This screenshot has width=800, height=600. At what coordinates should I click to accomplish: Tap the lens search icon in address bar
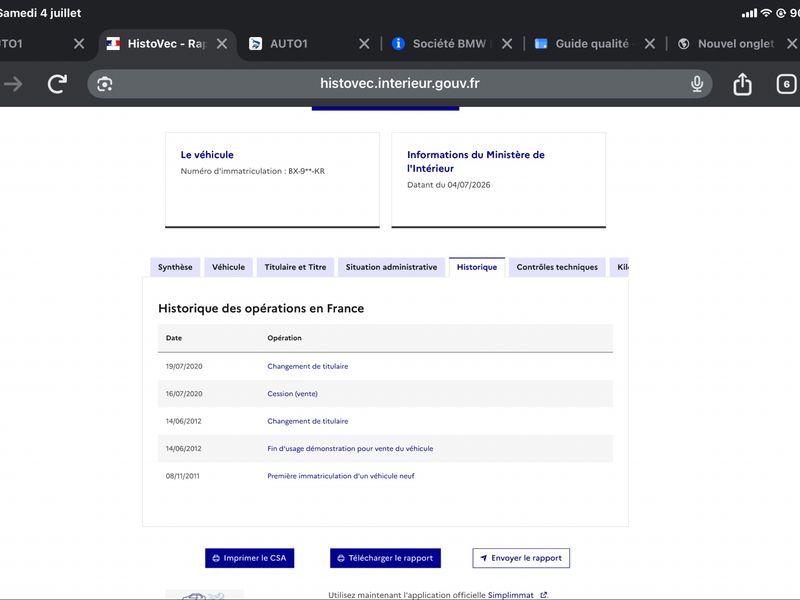point(105,84)
